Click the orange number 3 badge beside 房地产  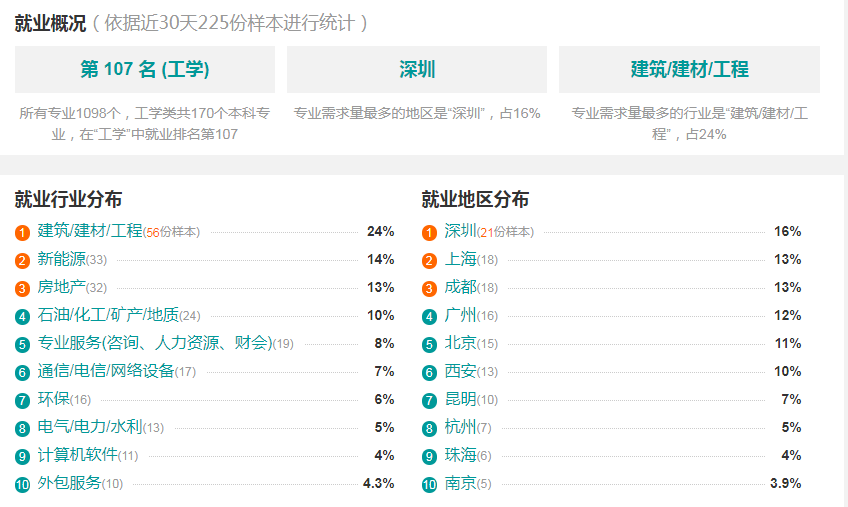(x=22, y=288)
